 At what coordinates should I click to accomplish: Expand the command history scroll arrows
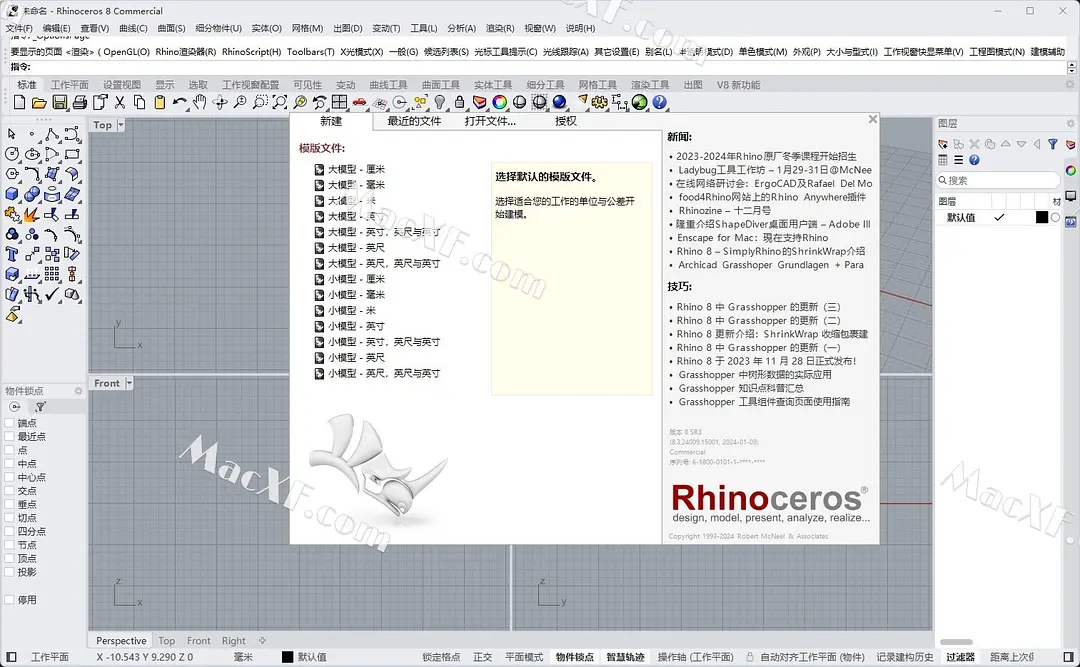pos(1072,67)
